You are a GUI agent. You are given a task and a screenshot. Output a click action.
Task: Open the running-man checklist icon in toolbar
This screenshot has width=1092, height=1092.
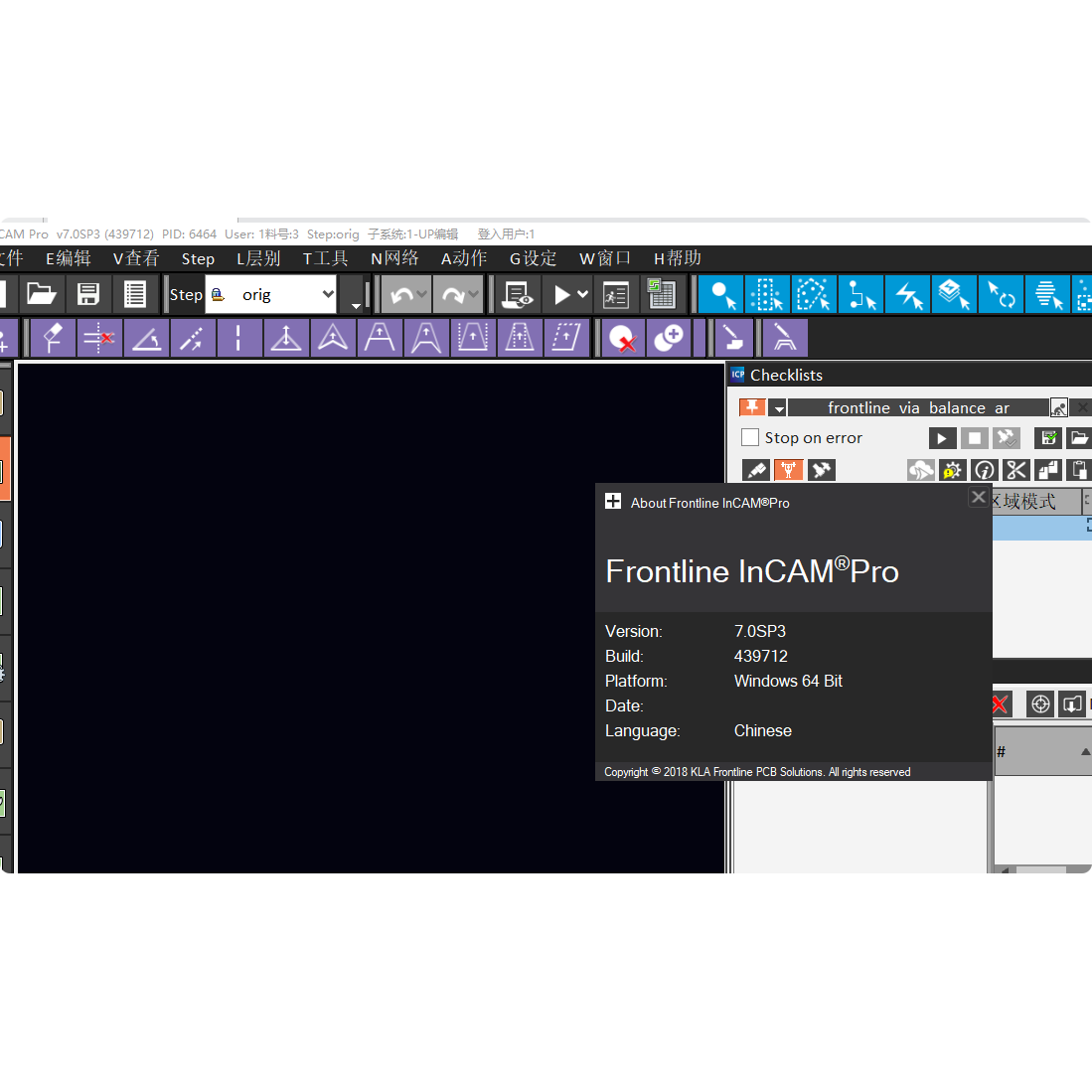coord(616,295)
